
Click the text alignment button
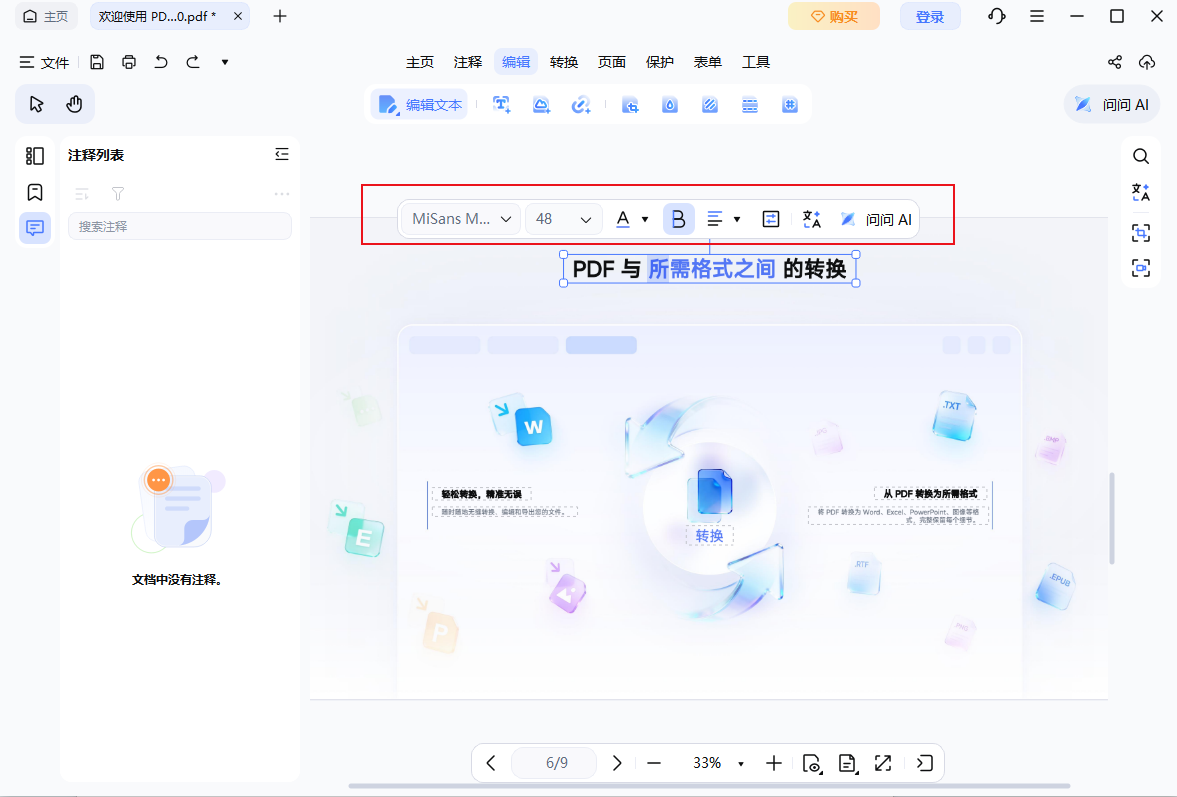715,219
